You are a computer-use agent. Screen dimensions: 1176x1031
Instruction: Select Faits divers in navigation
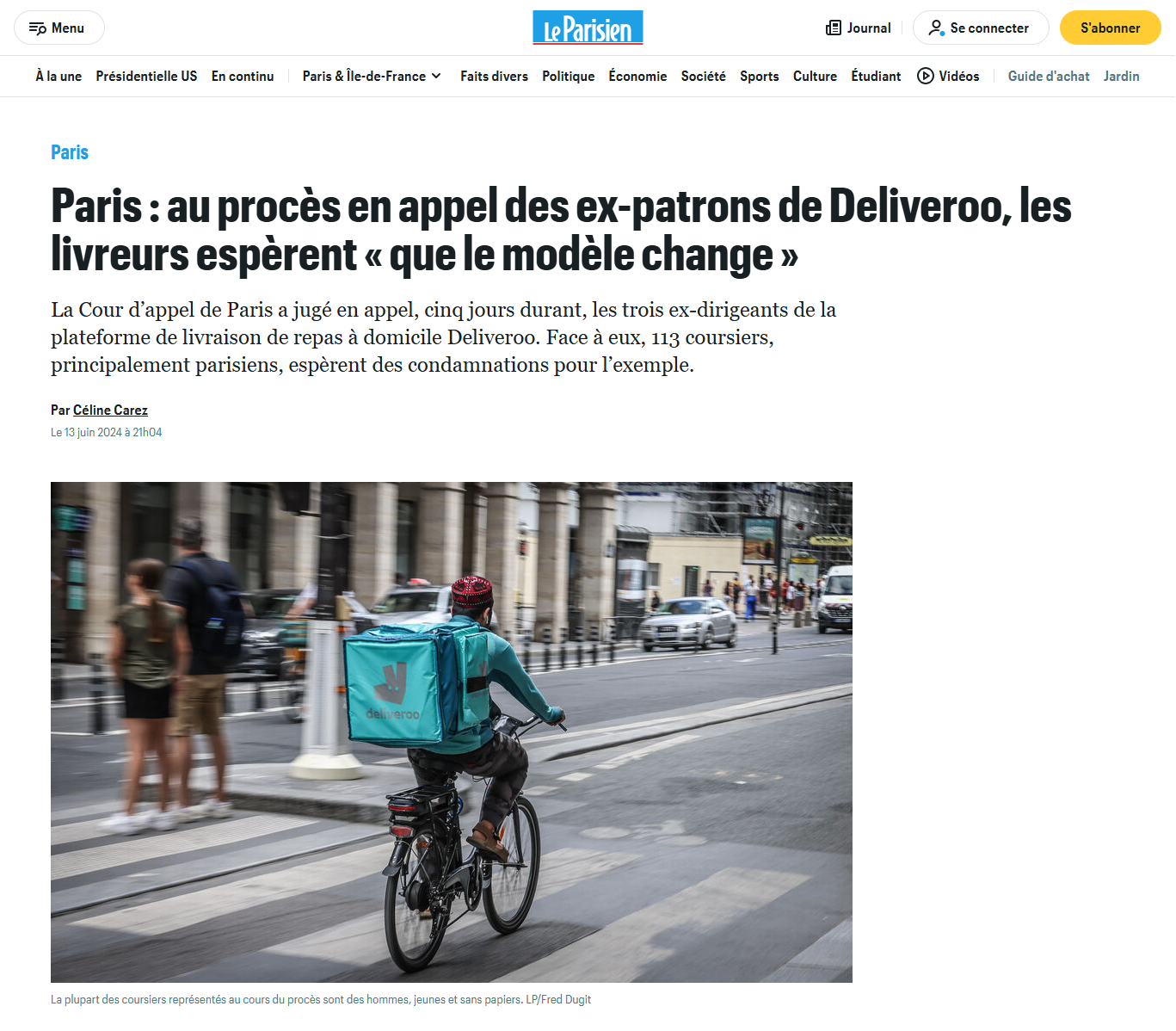coord(494,76)
